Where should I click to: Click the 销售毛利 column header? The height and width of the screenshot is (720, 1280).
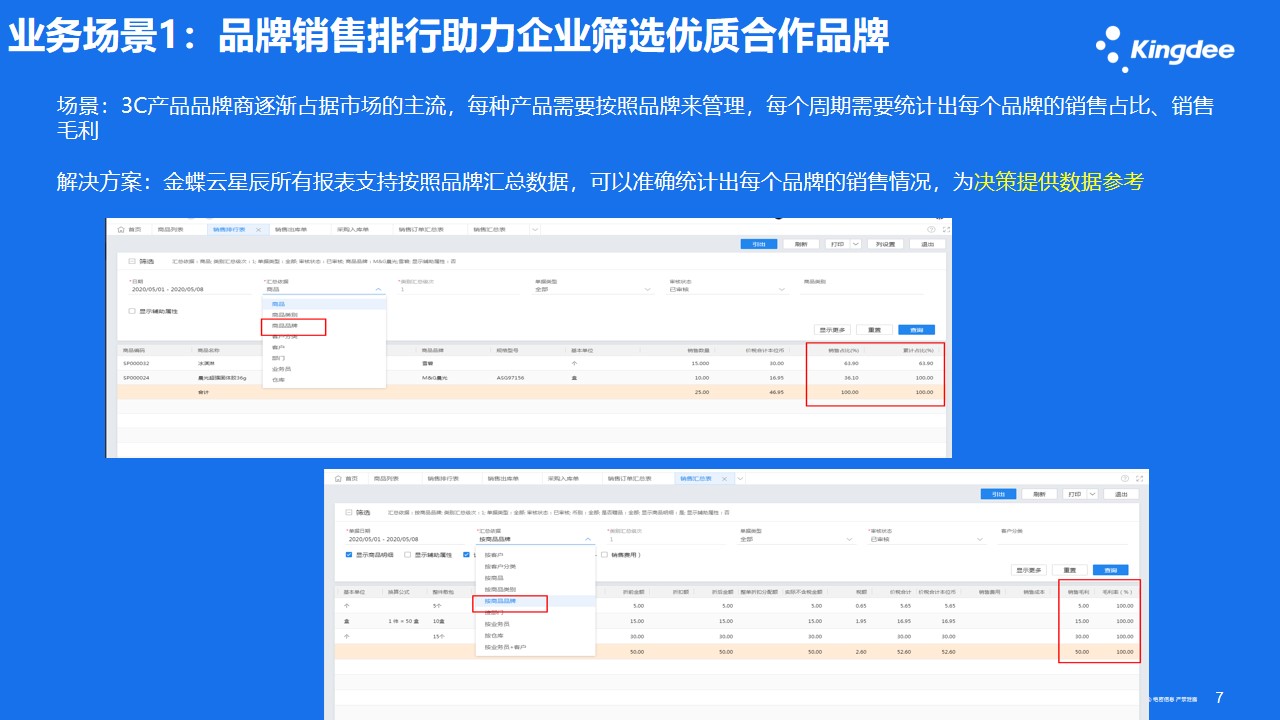[1079, 592]
